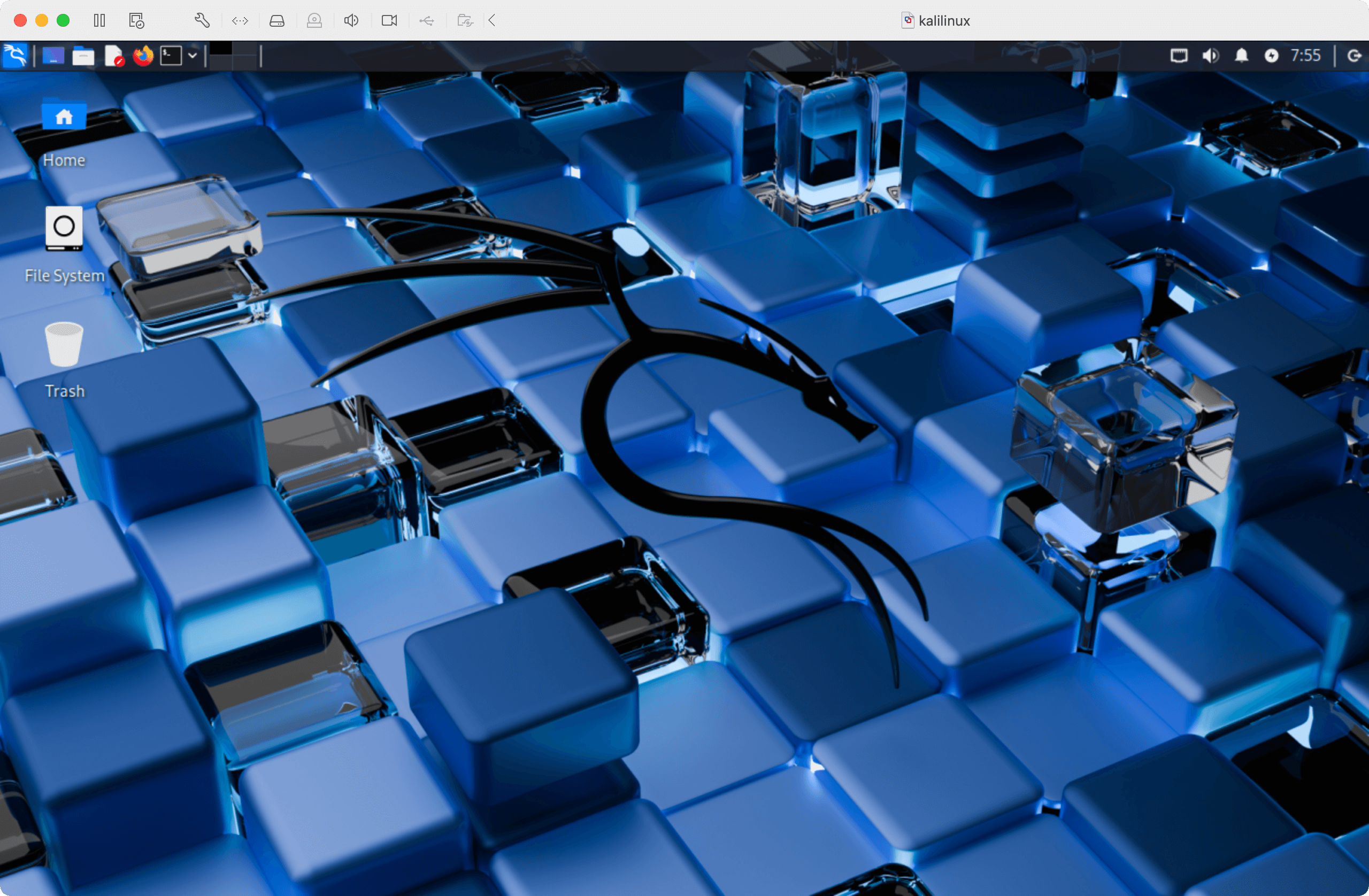
Task: Open the file manager from the panel
Action: click(x=83, y=55)
